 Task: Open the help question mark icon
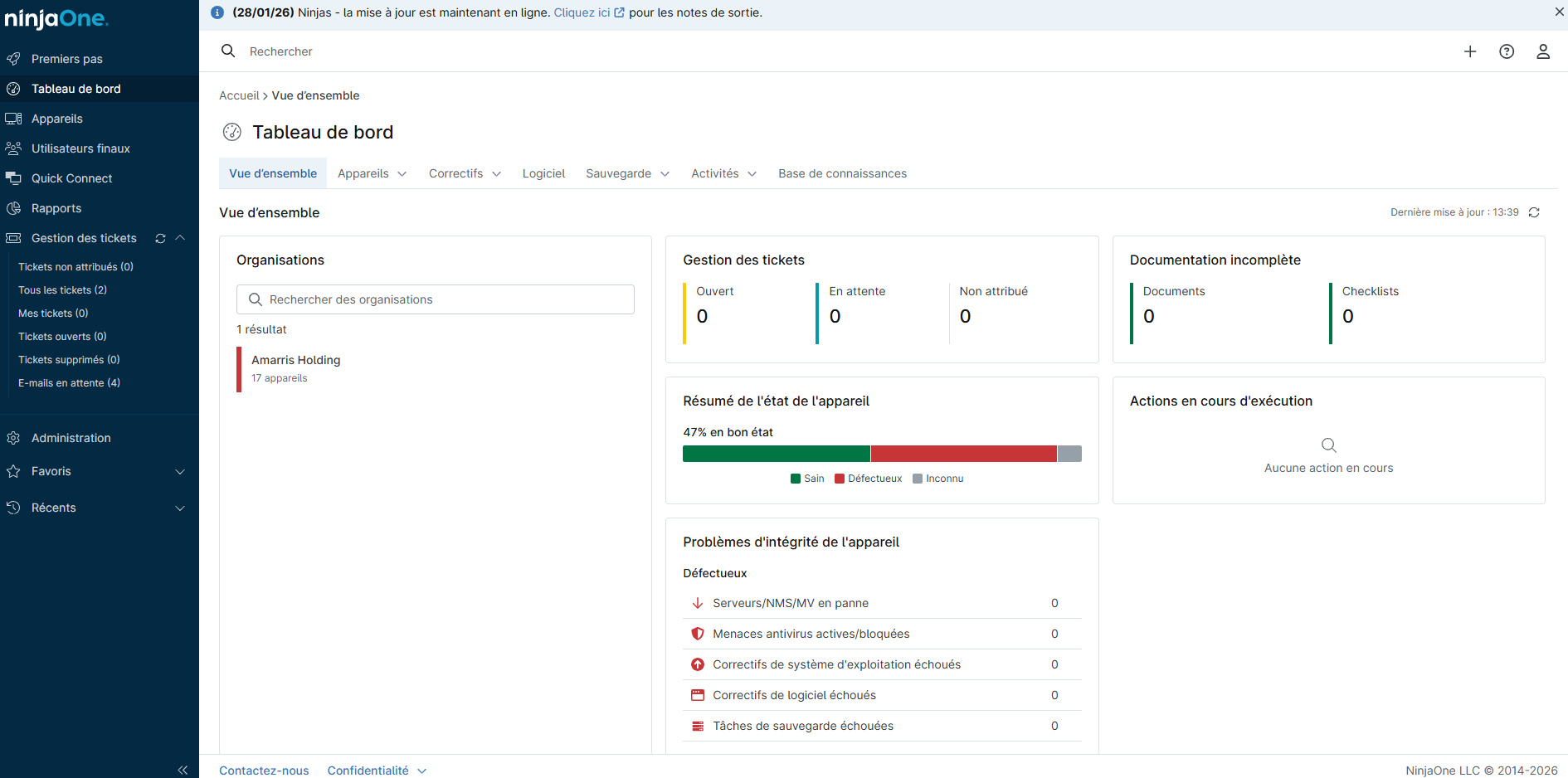pos(1506,51)
